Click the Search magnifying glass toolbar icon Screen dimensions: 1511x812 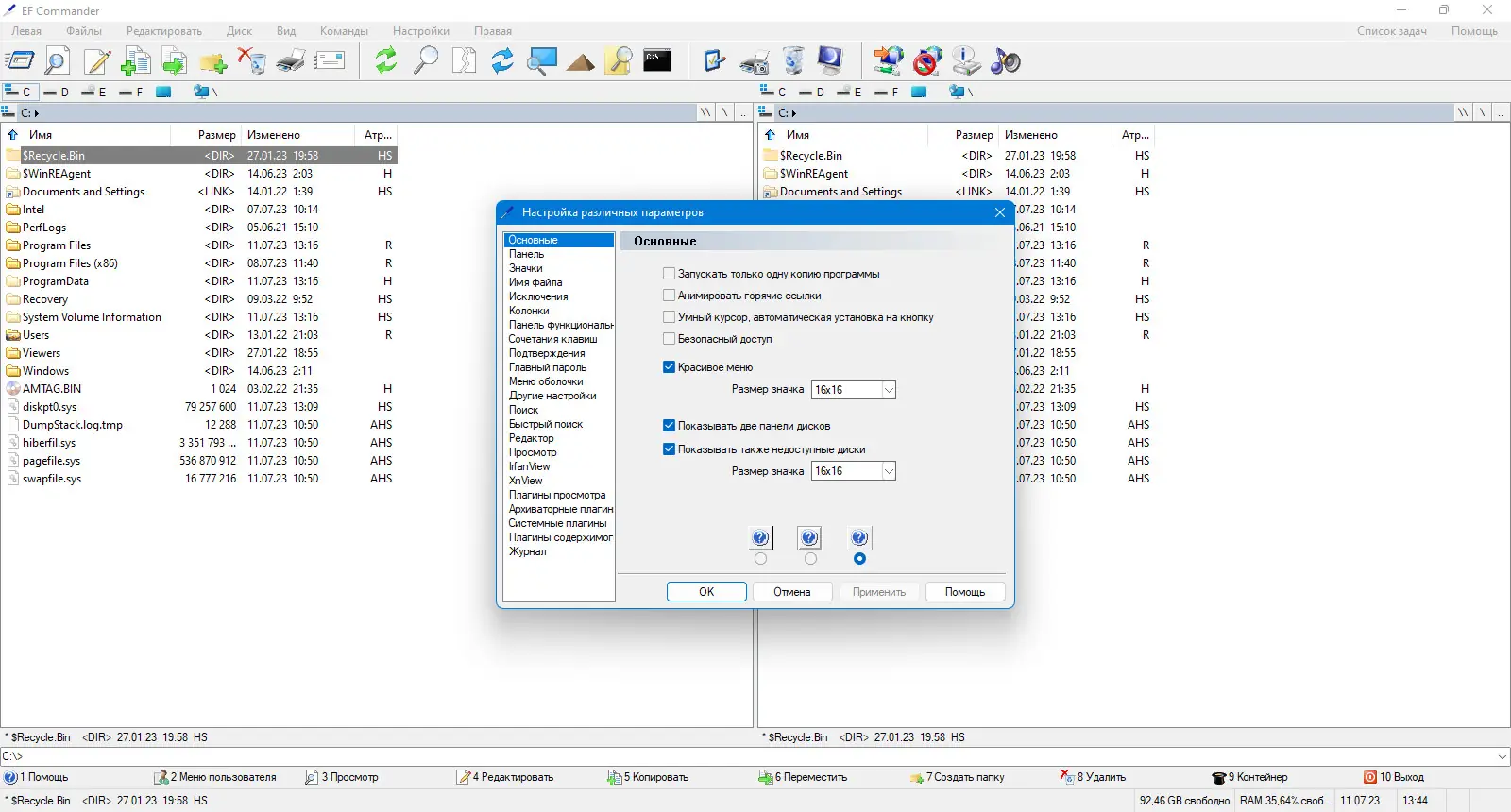point(426,61)
